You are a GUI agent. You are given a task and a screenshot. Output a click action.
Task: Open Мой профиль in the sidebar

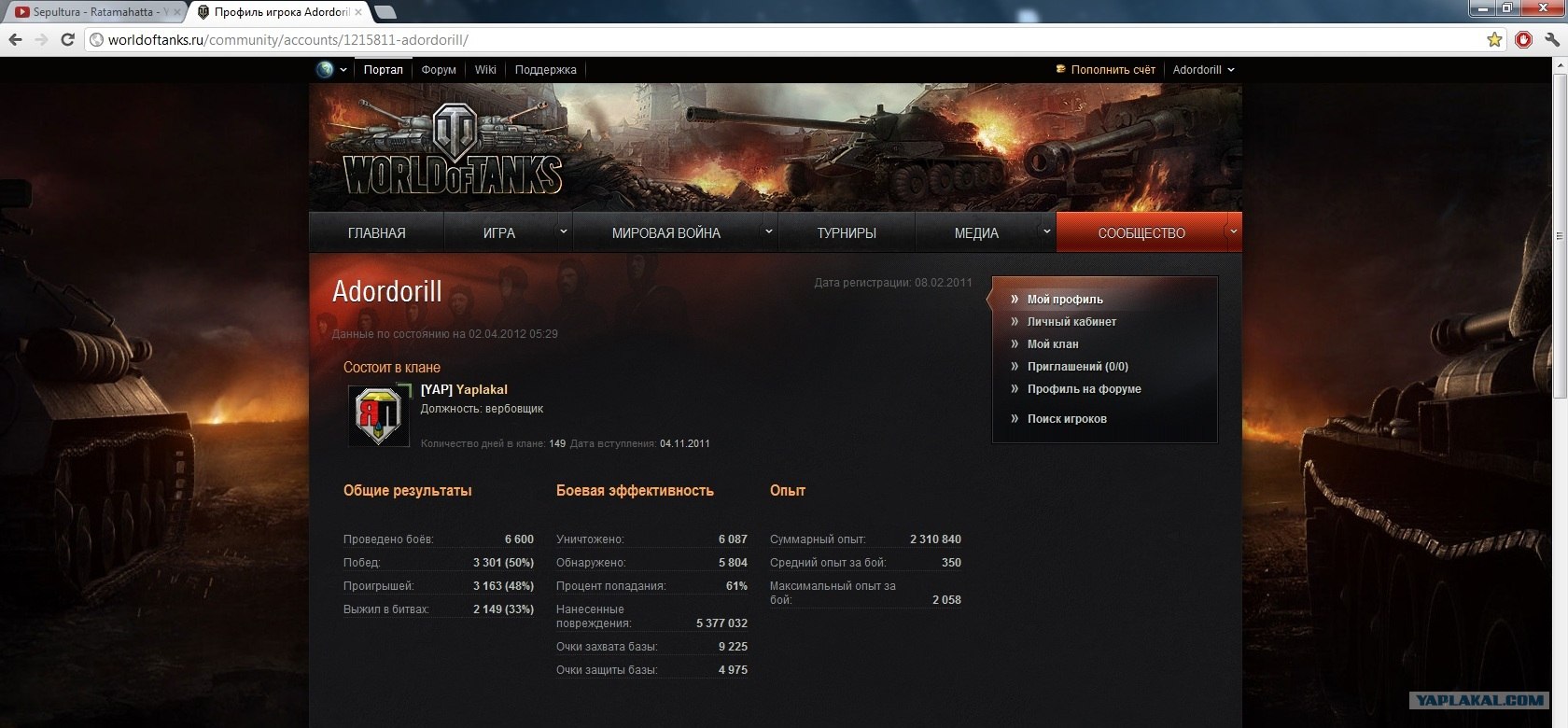click(1065, 300)
